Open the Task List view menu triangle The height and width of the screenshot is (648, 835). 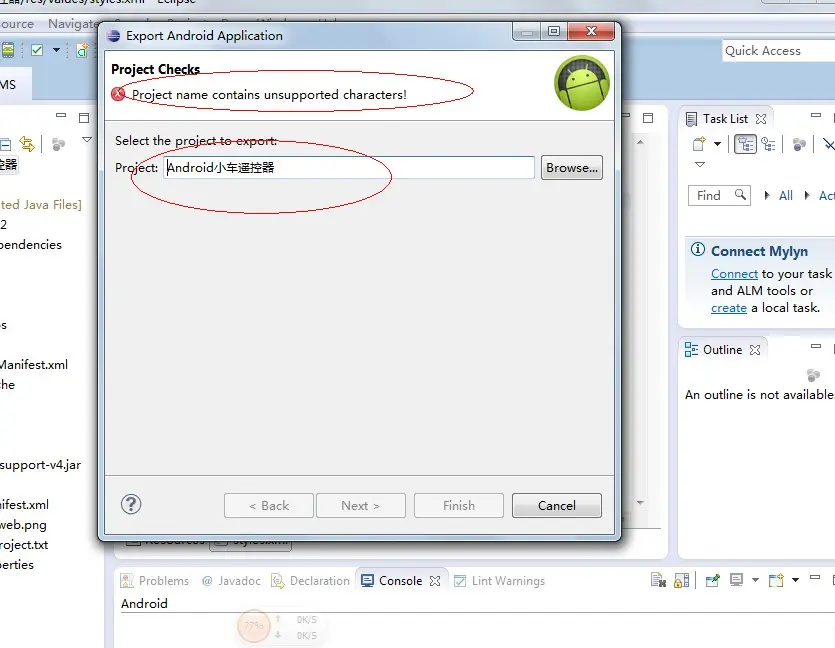click(x=700, y=165)
